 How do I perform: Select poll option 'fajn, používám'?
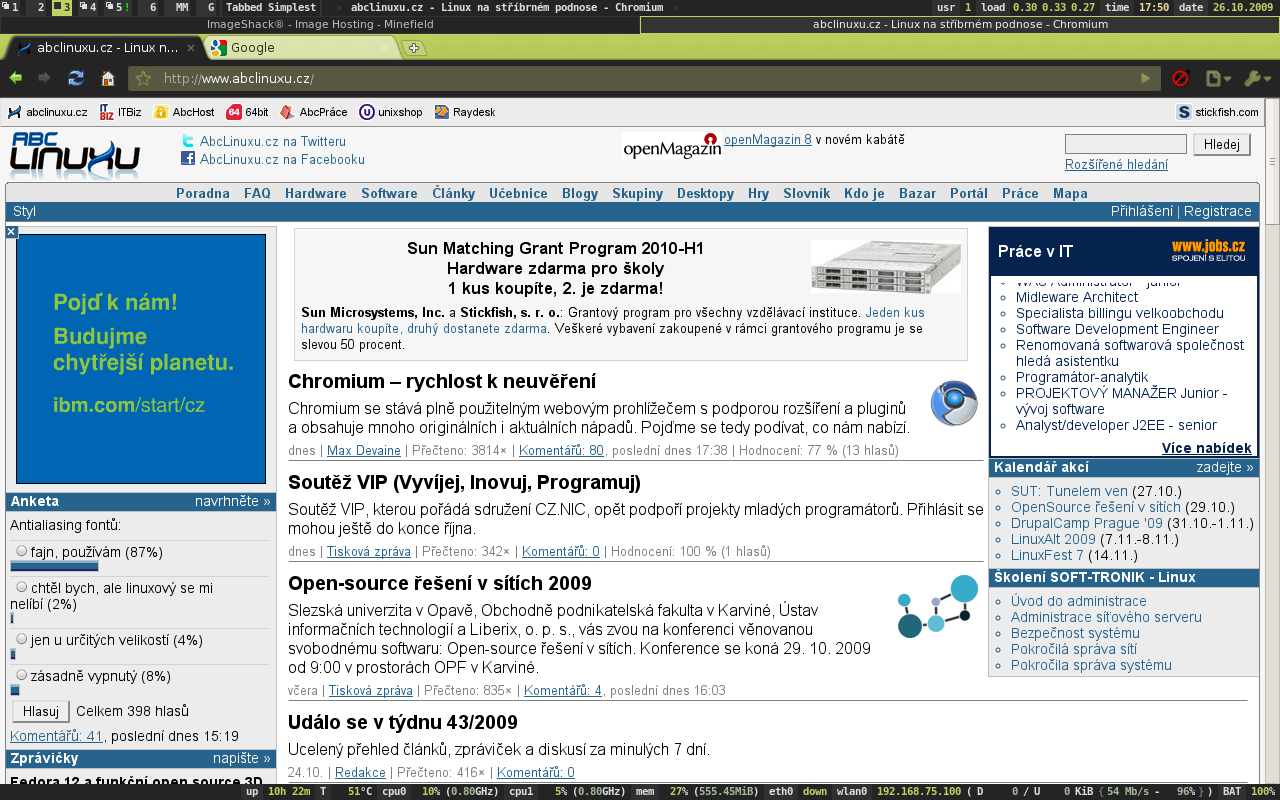point(22,551)
